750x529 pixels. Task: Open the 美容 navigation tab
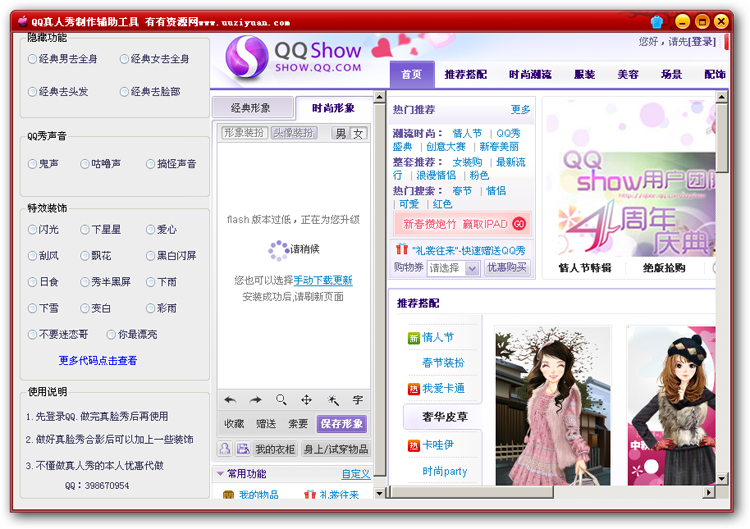[628, 74]
